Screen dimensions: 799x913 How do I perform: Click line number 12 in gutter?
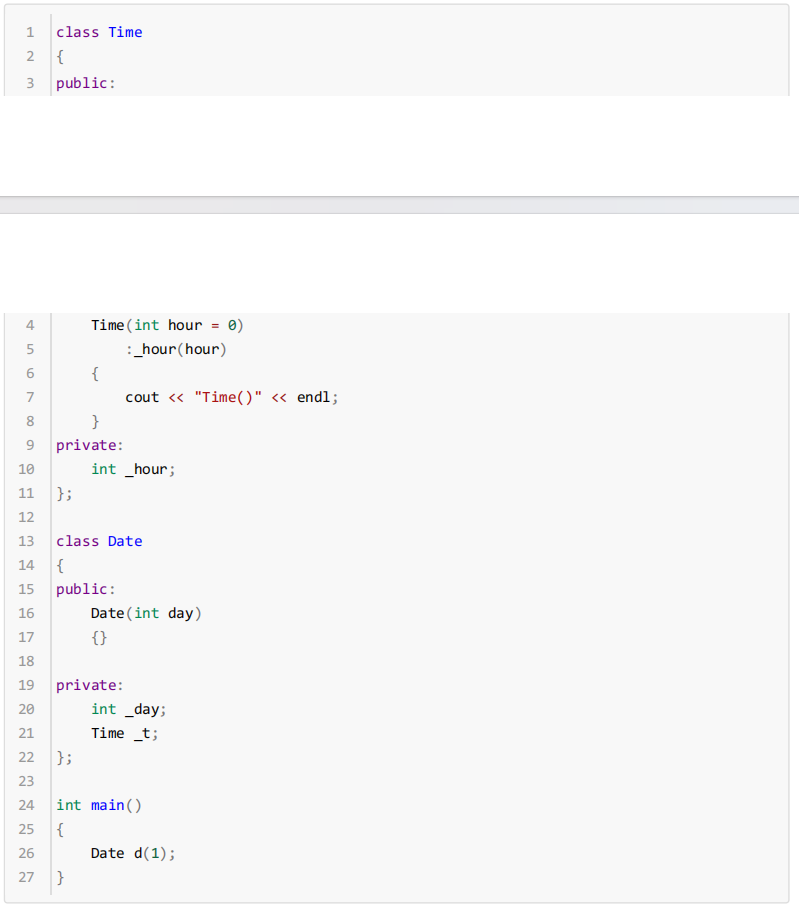coord(26,517)
